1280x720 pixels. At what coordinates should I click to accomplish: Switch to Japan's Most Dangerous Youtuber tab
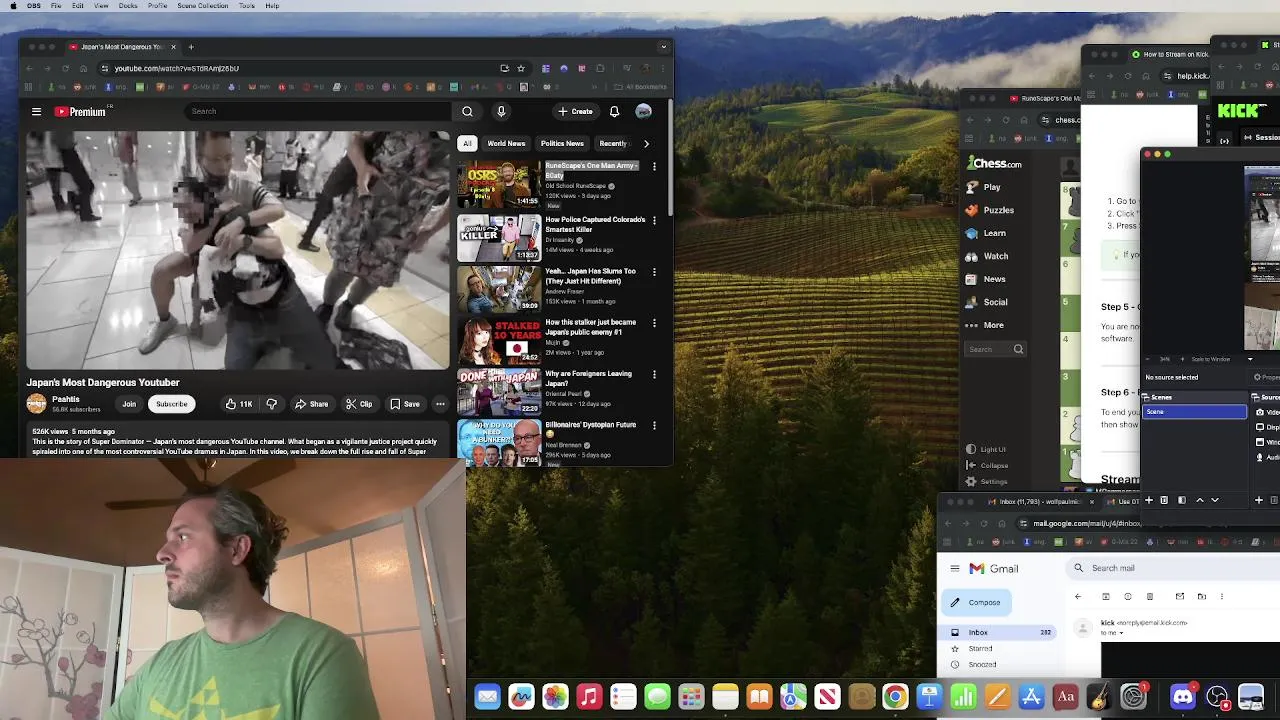[122, 47]
